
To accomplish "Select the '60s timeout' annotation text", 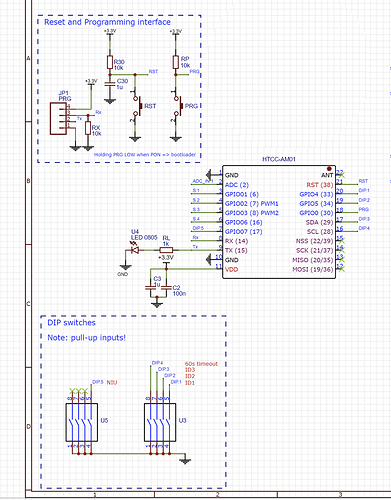I will (201, 364).
